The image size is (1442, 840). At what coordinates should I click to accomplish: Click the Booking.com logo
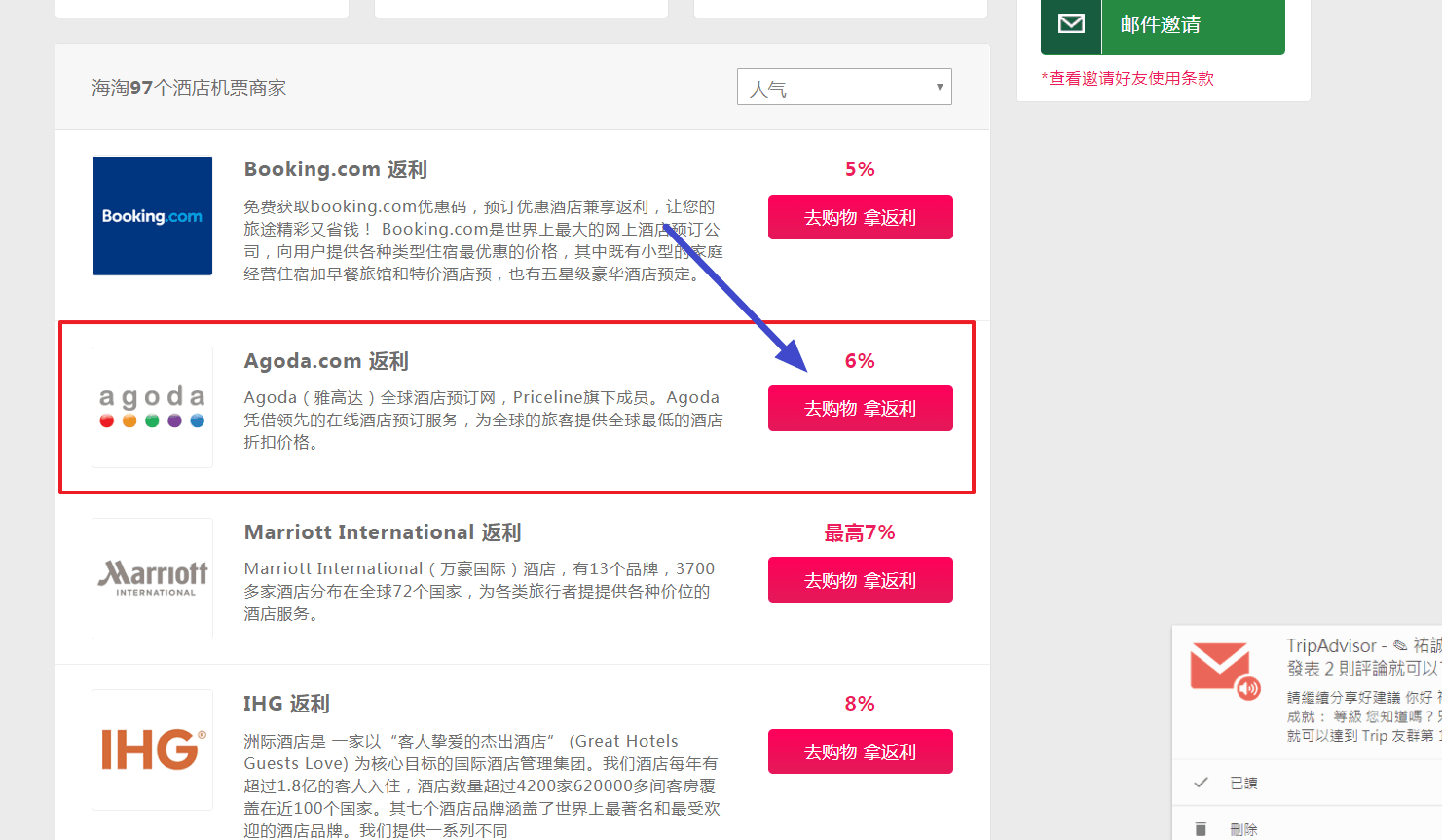tap(153, 216)
